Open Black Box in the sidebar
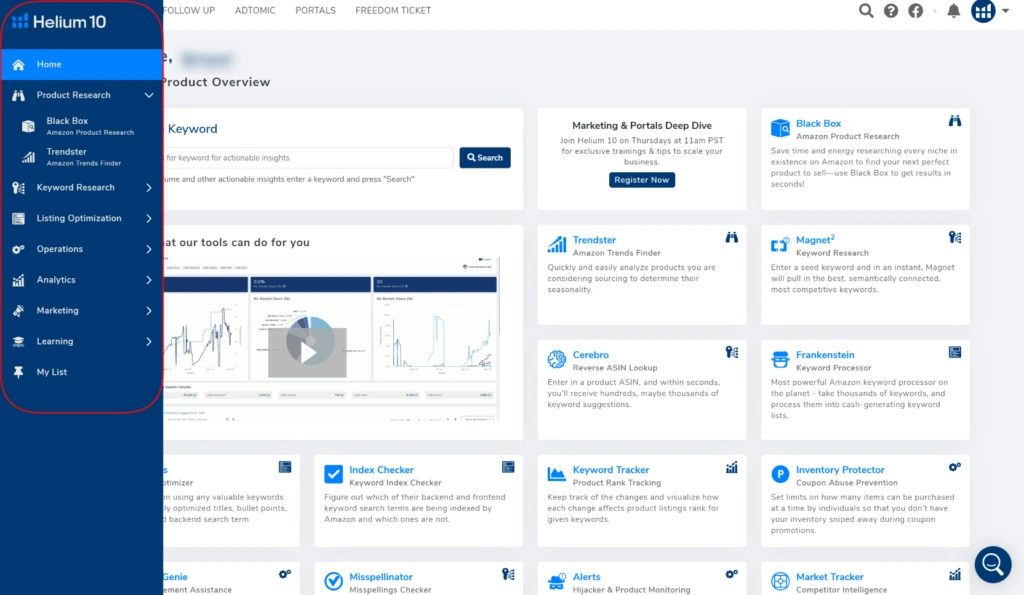The image size is (1024, 595). tap(81, 126)
